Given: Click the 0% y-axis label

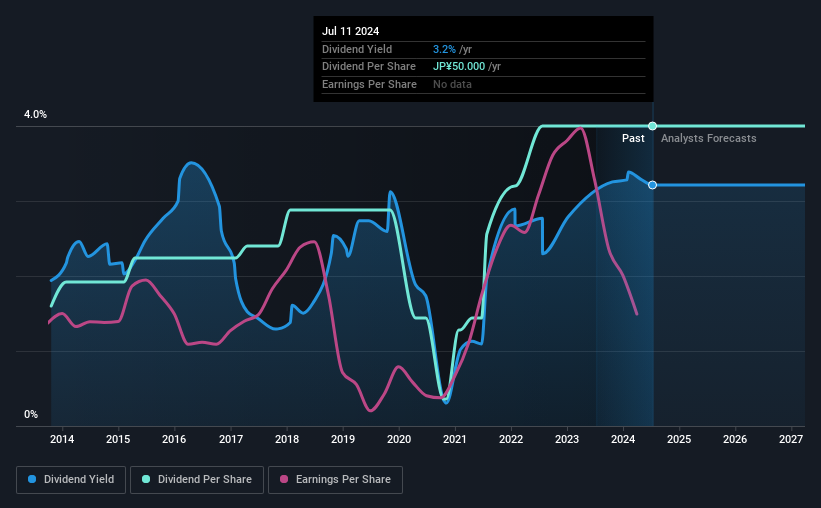Looking at the screenshot, I should click(x=31, y=414).
